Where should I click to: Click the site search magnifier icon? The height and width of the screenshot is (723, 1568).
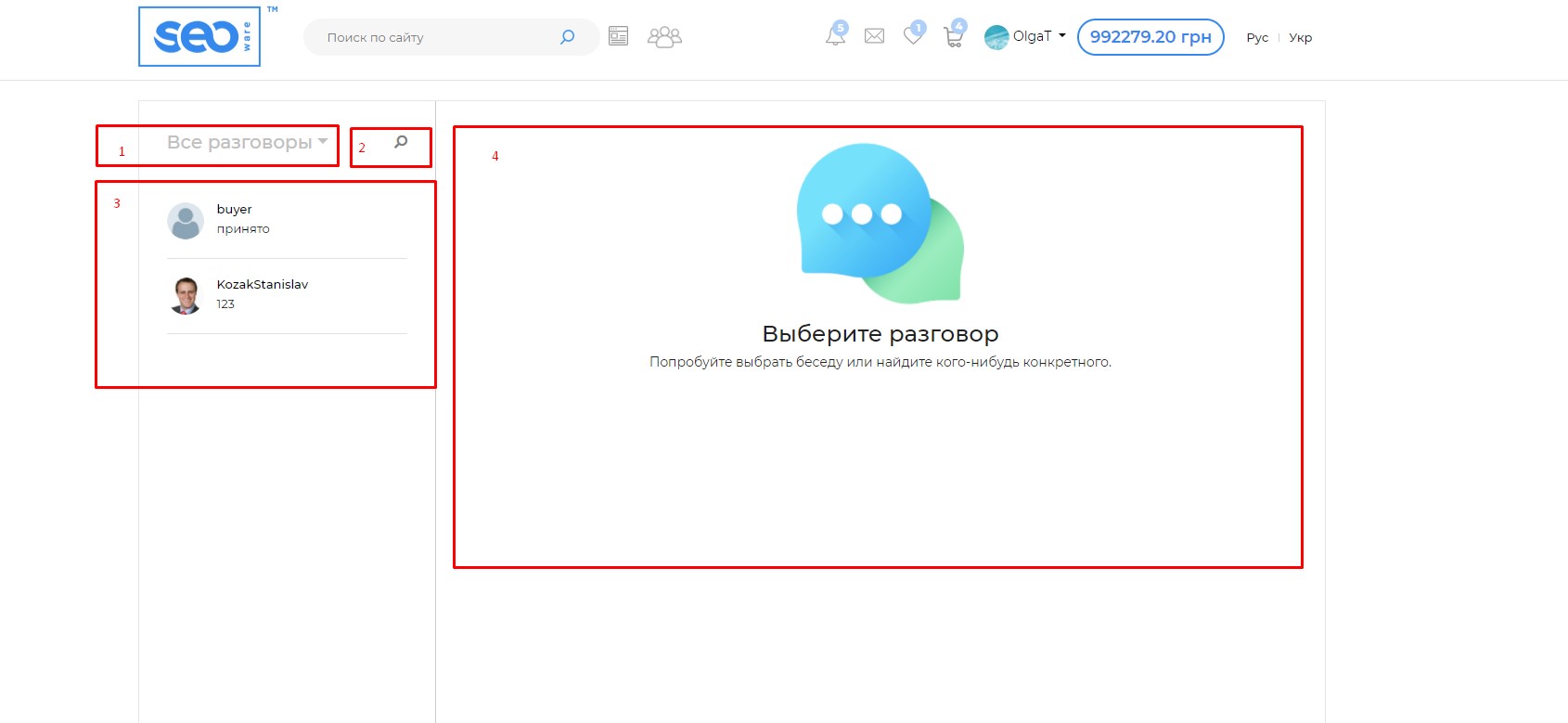pyautogui.click(x=567, y=37)
